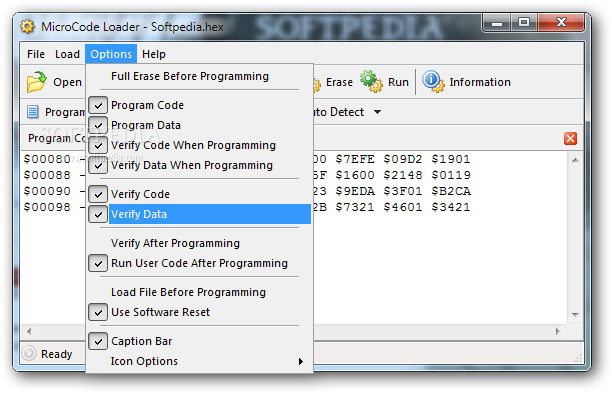Click hex value $4601

point(403,207)
